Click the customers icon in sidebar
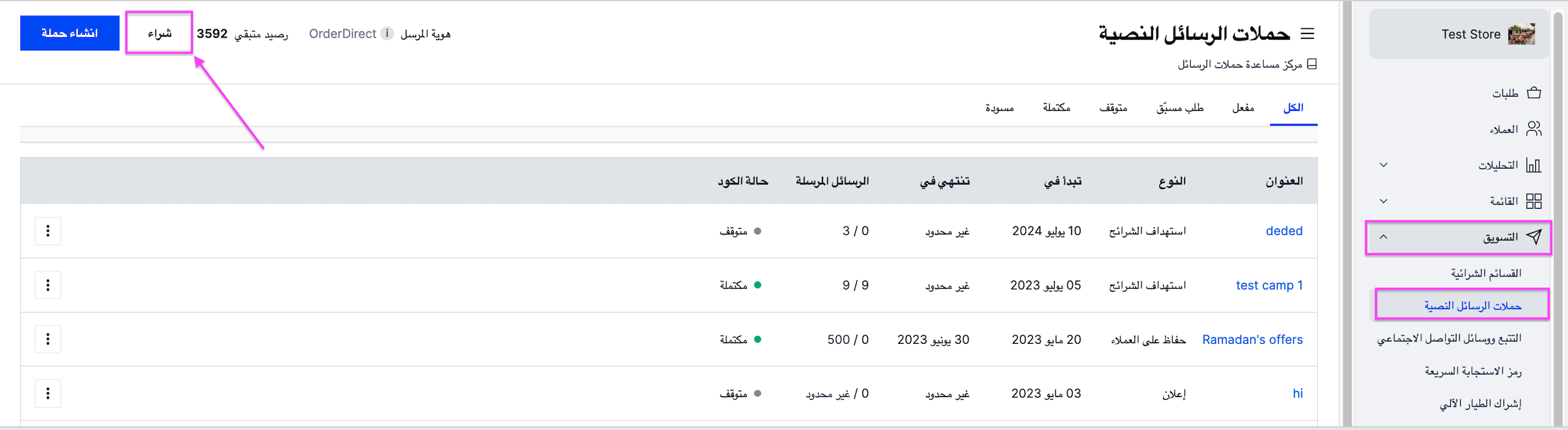This screenshot has height=430, width=1568. click(x=1534, y=129)
